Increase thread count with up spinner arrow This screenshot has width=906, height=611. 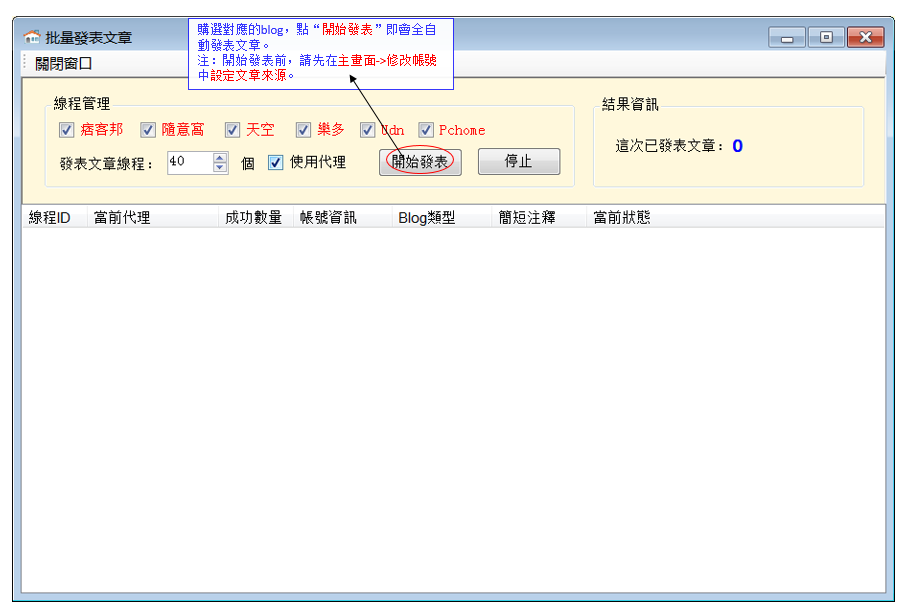tap(221, 157)
